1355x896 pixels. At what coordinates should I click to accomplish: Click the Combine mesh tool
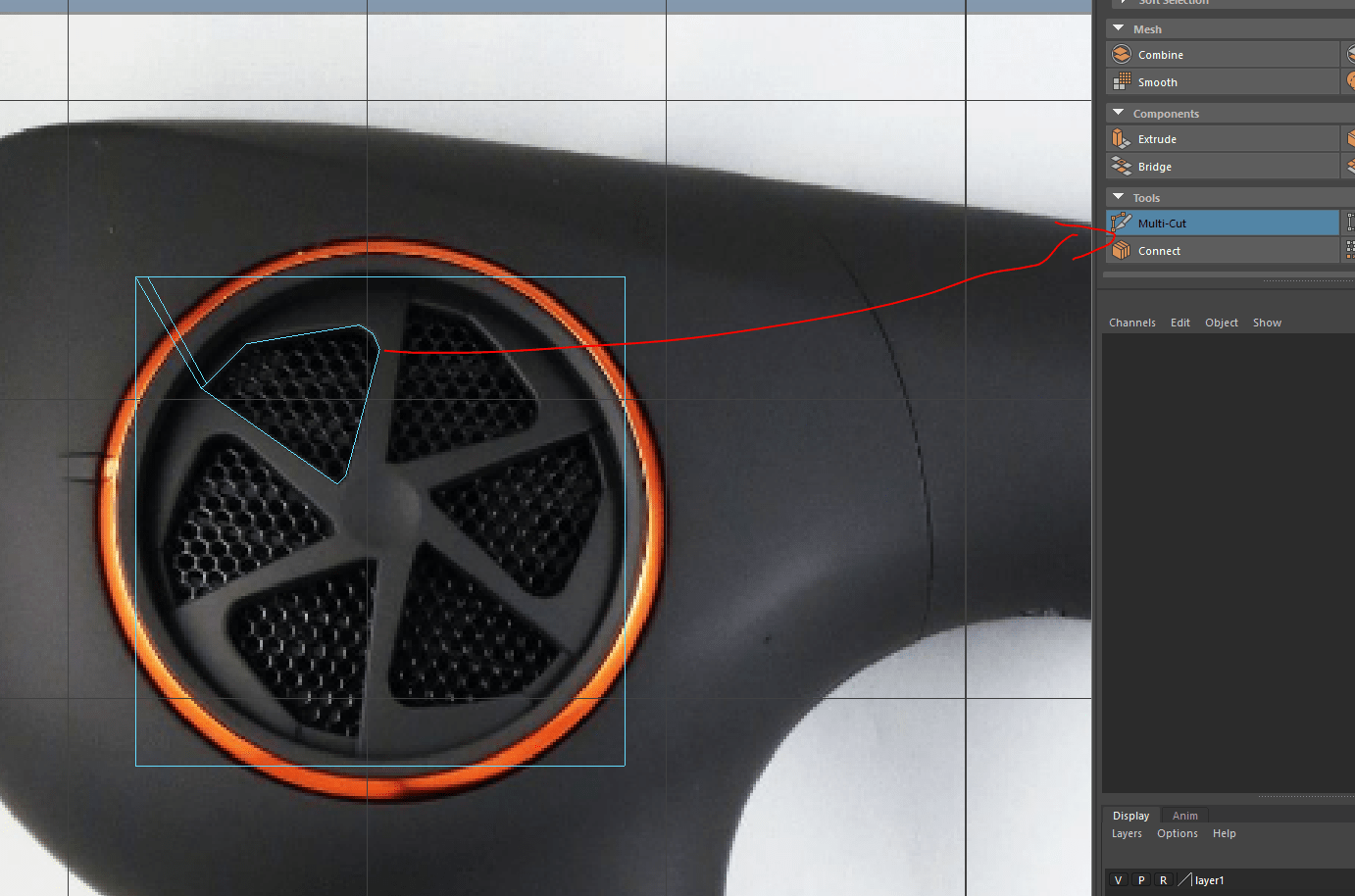pos(1223,55)
